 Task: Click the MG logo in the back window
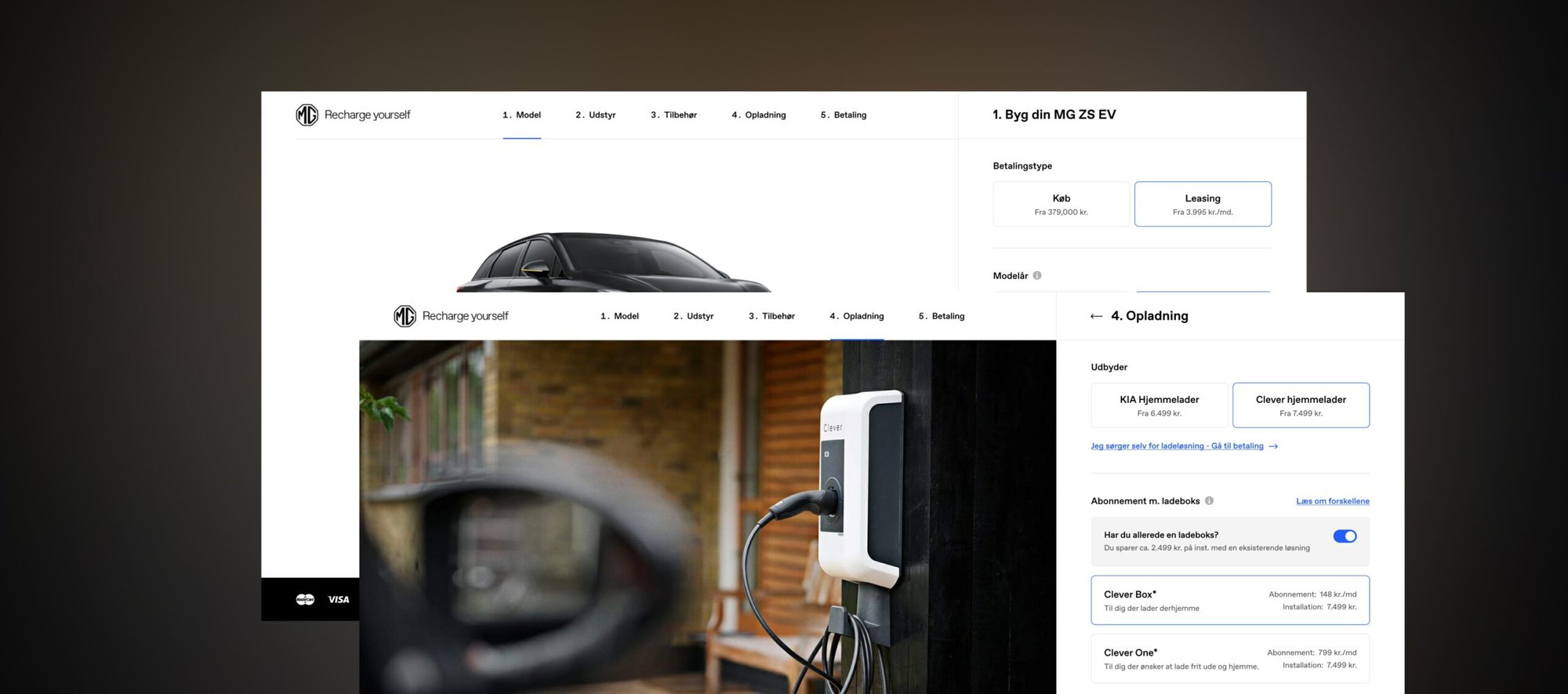pyautogui.click(x=307, y=115)
